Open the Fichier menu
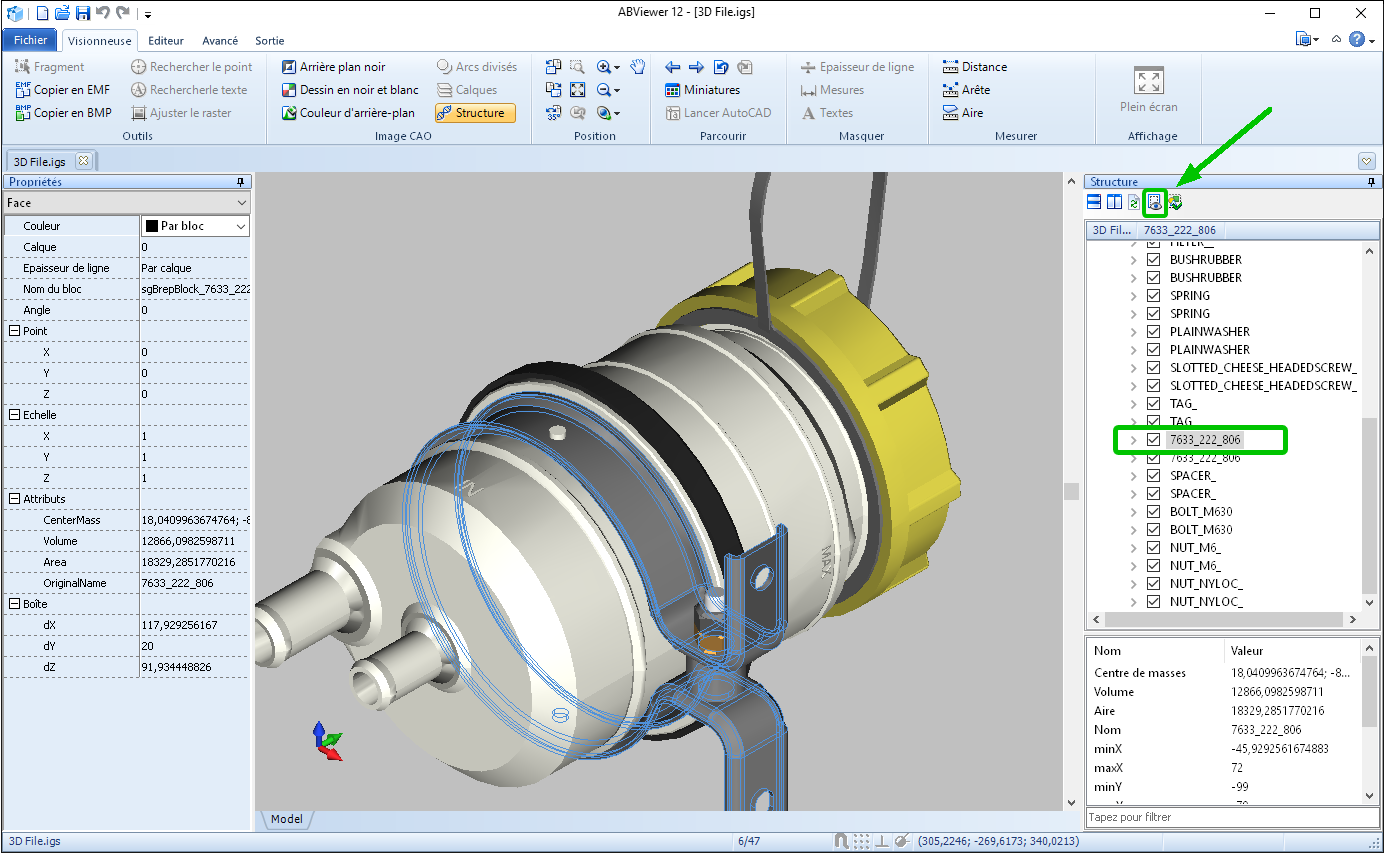The height and width of the screenshot is (861, 1385). [x=30, y=40]
